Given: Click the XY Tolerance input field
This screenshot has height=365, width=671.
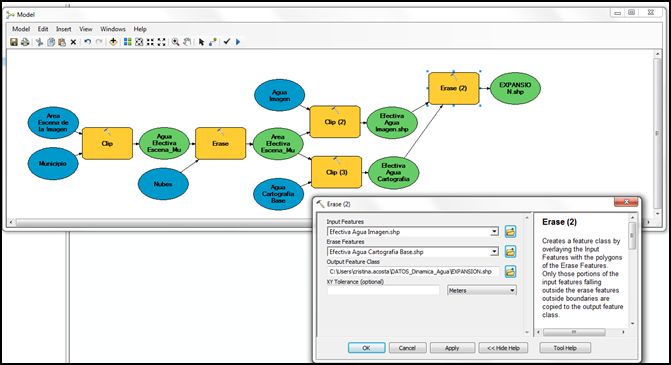Looking at the screenshot, I should [383, 290].
